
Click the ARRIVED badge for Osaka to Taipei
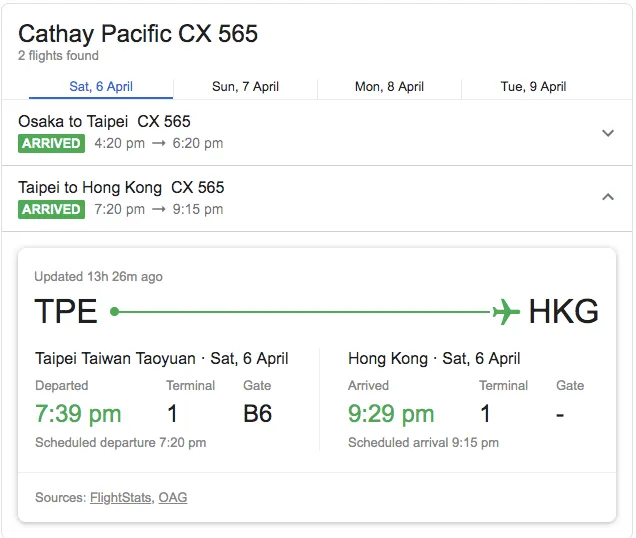pos(52,143)
